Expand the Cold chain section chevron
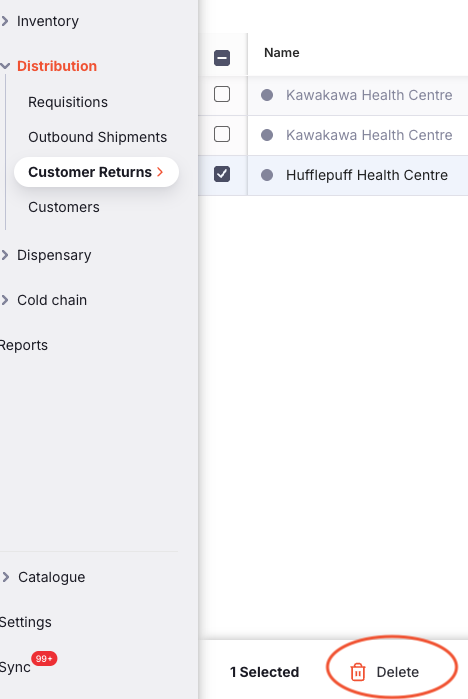 [5, 300]
